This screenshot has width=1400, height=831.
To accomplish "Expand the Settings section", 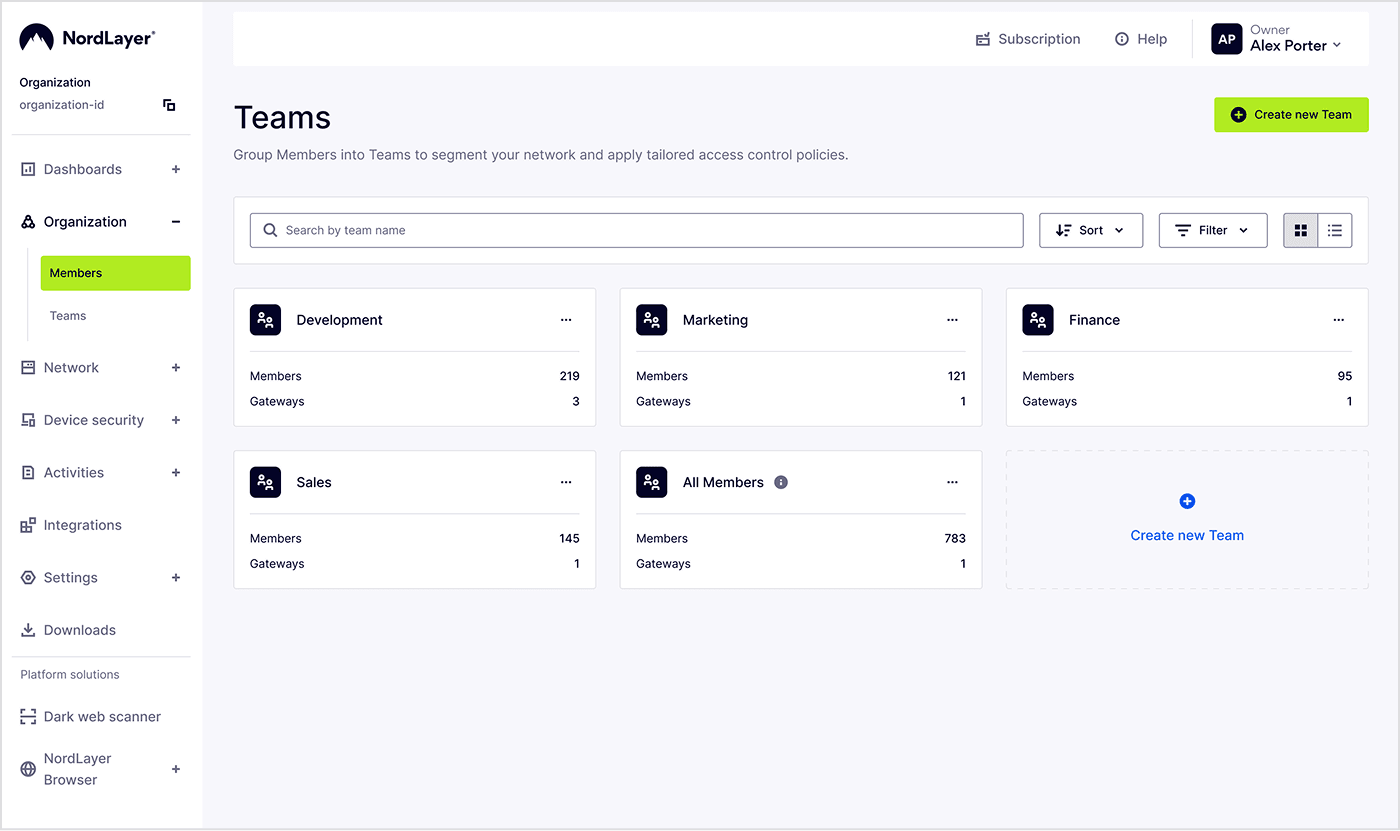I will [176, 578].
